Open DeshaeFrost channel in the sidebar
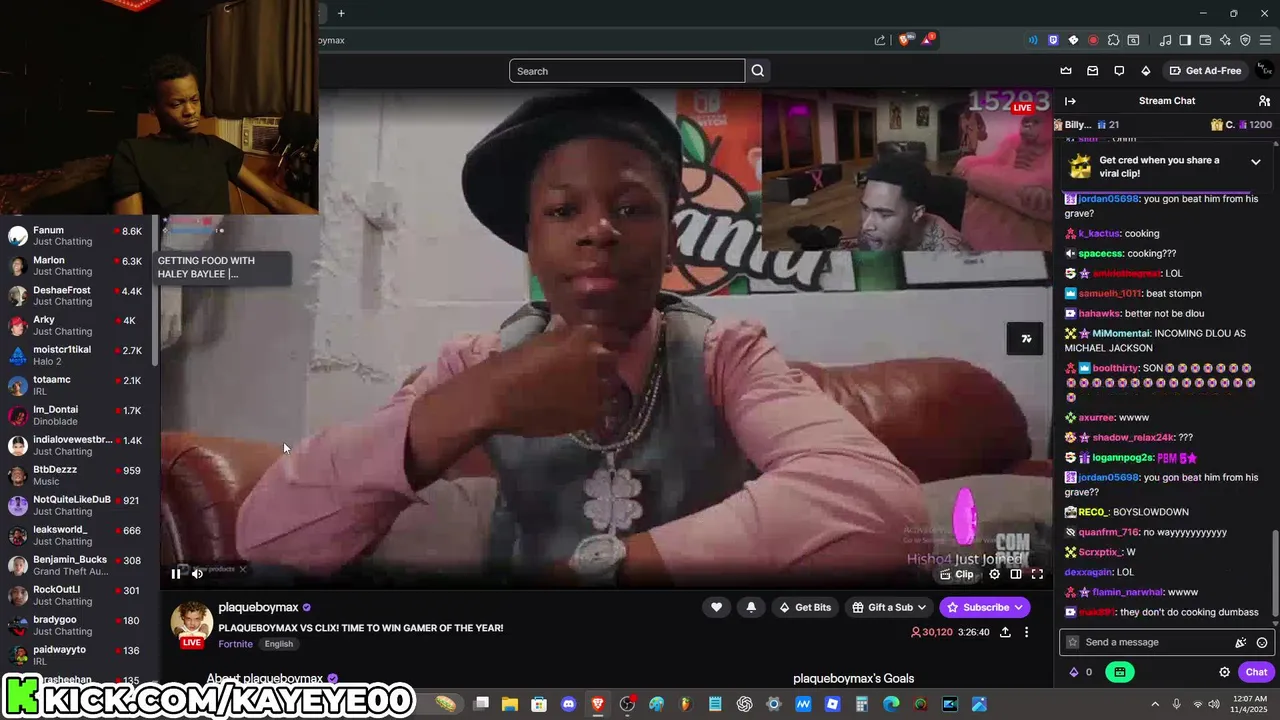The height and width of the screenshot is (720, 1280). [77, 296]
